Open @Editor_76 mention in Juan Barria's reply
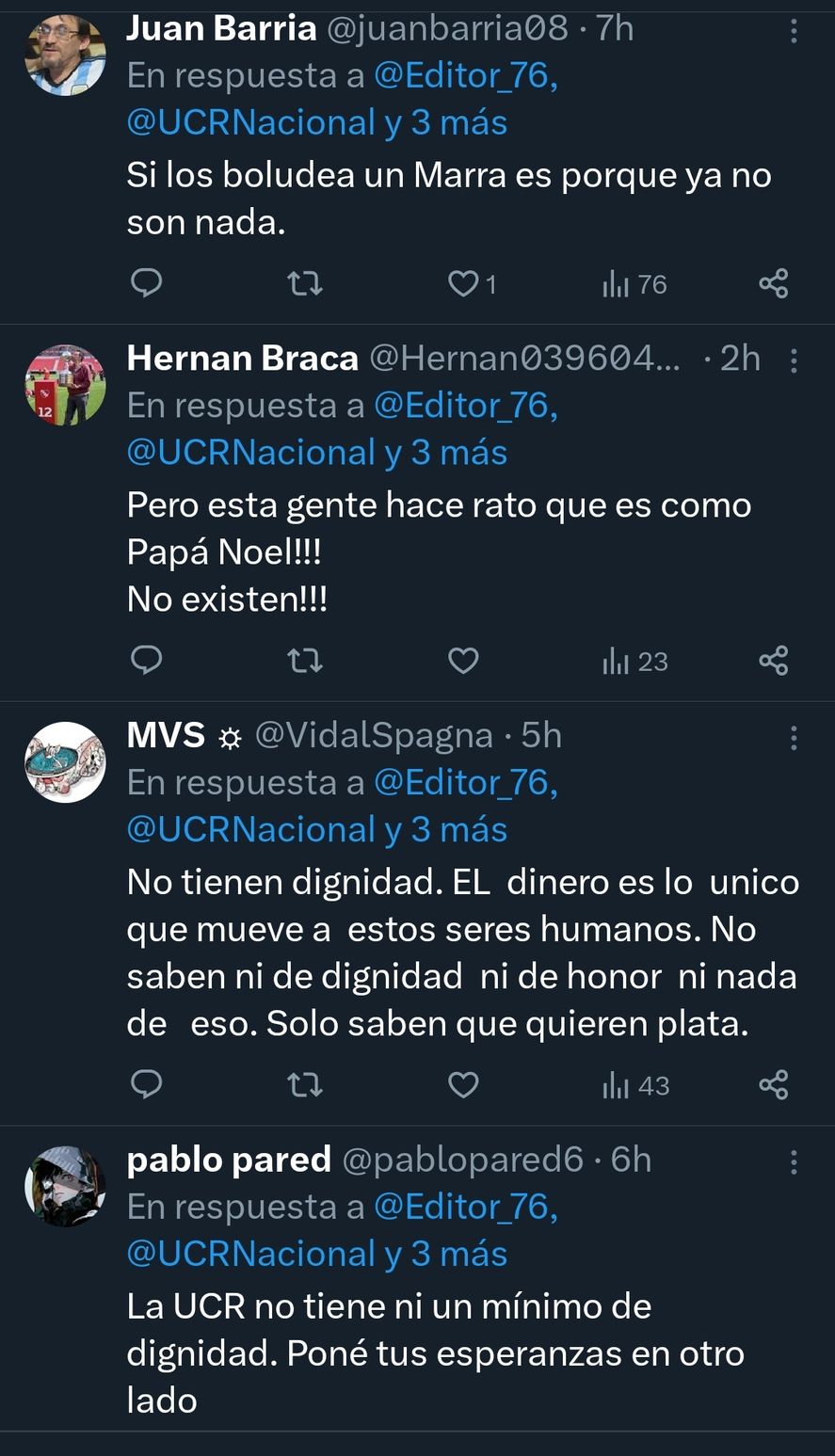Screen dimensions: 835x1456 pos(465,76)
